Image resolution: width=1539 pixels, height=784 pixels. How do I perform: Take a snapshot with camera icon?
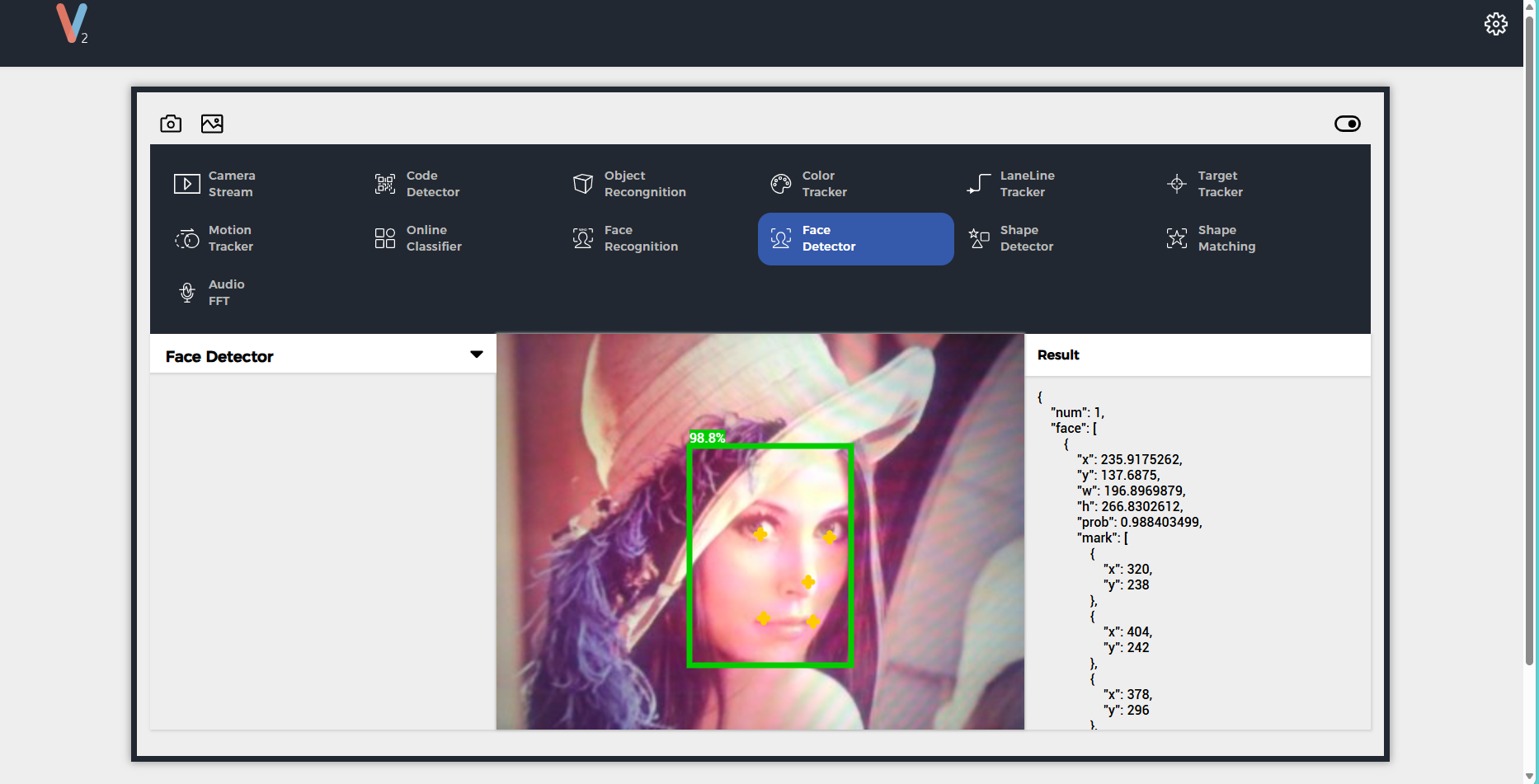(x=171, y=124)
